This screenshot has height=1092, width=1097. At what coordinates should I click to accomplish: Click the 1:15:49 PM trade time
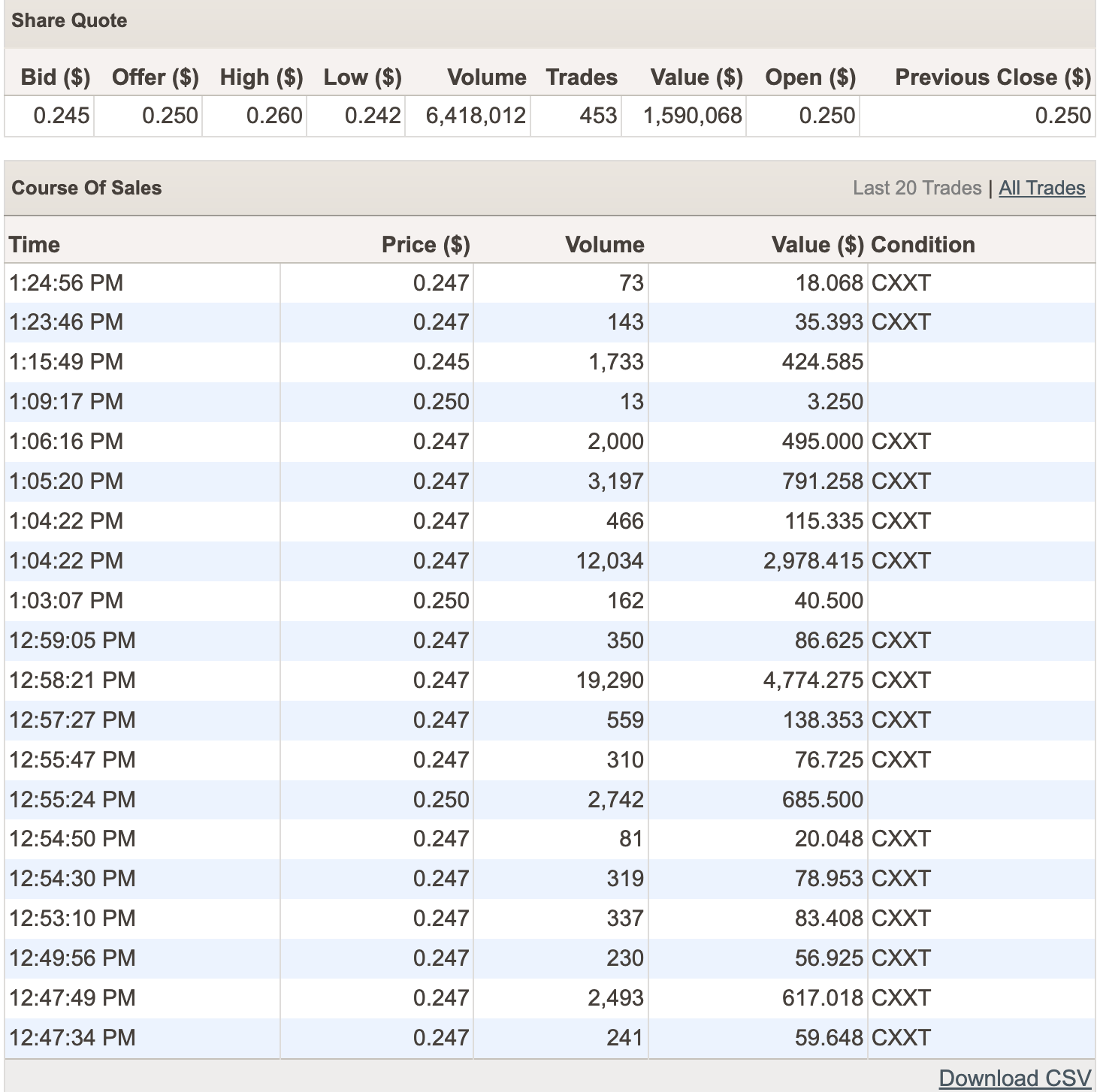(x=66, y=362)
